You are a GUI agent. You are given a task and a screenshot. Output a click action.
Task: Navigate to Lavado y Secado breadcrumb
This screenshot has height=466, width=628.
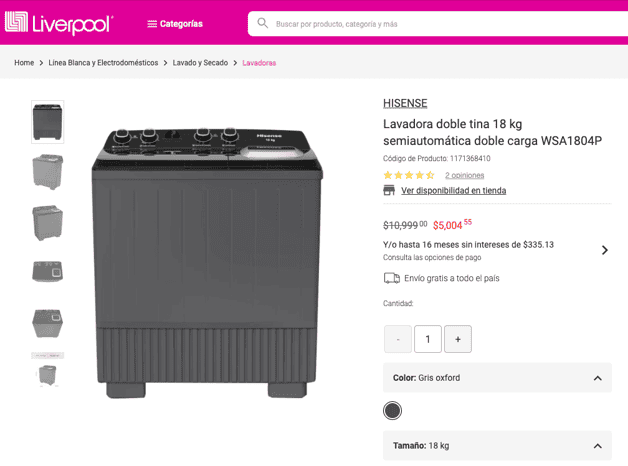pos(200,63)
